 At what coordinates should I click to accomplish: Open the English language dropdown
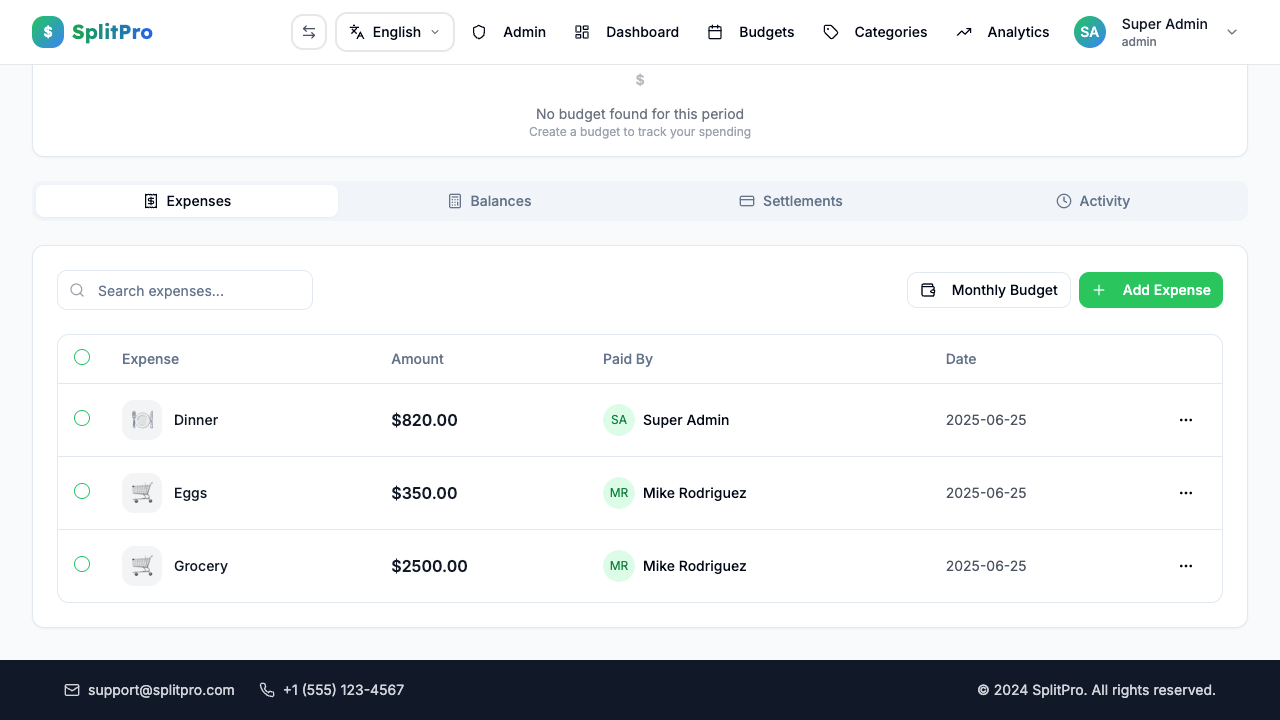pyautogui.click(x=394, y=31)
